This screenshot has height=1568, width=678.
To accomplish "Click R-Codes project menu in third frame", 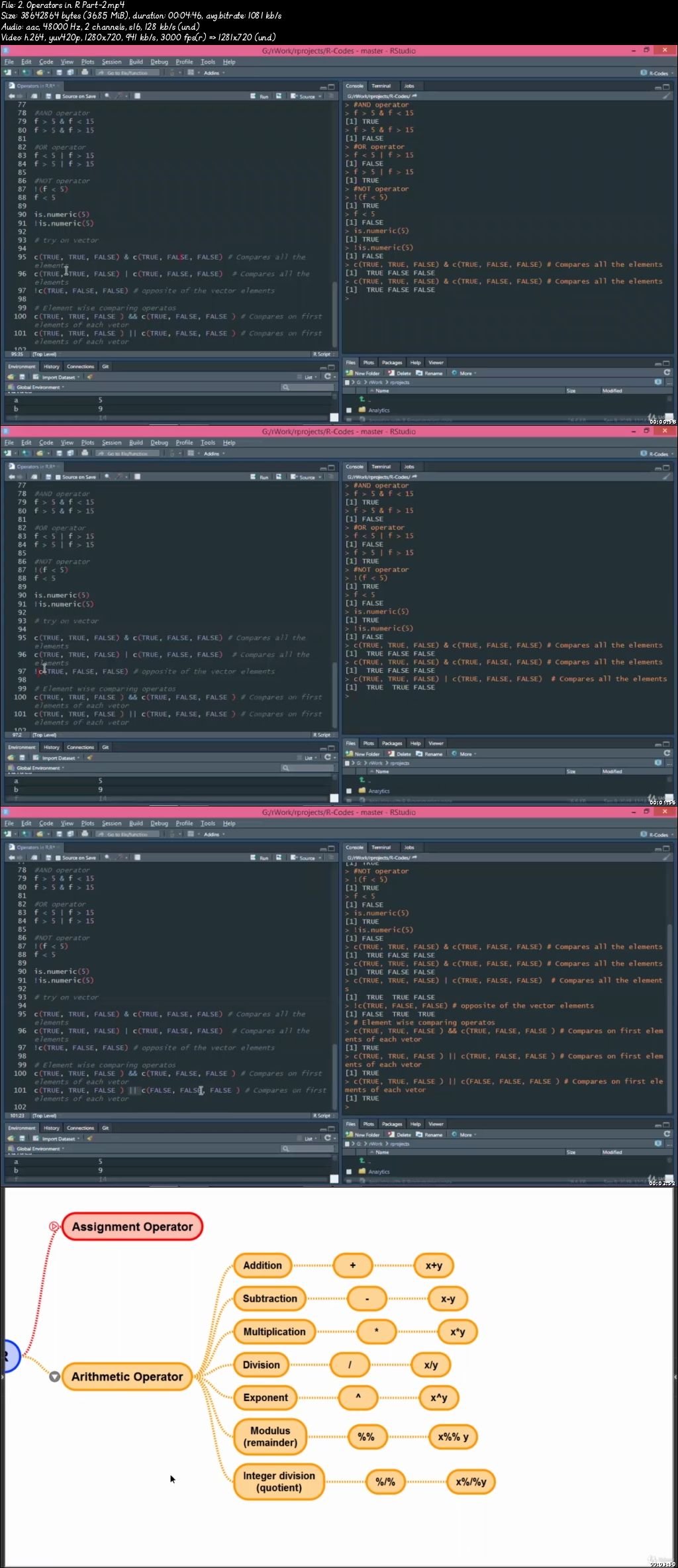I will click(657, 834).
